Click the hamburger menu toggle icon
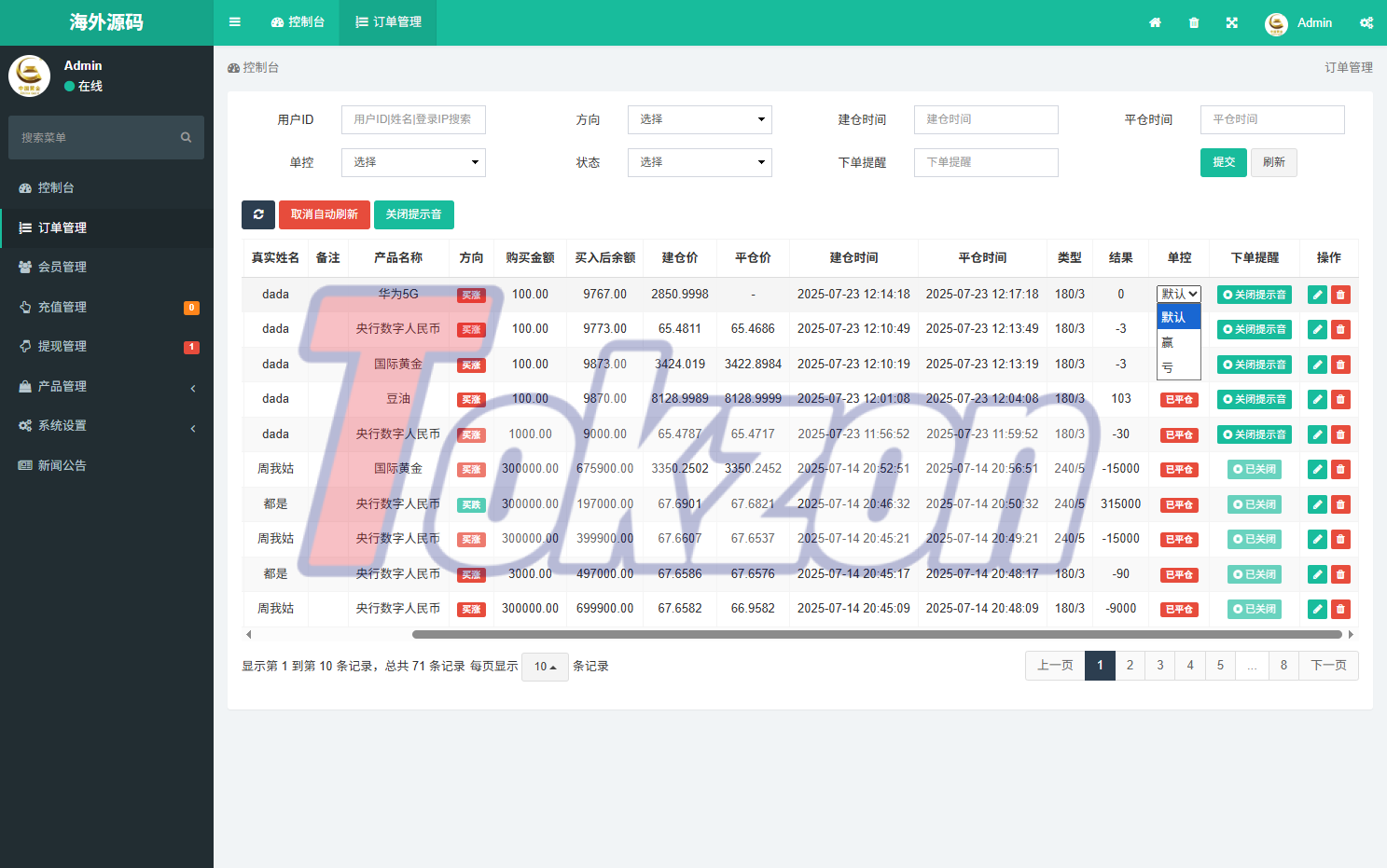The image size is (1387, 868). (235, 22)
